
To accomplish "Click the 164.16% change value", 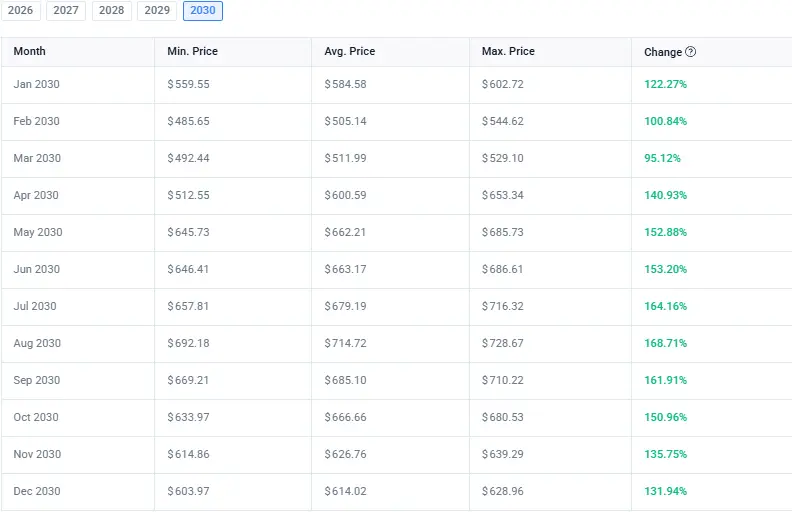I will coord(665,306).
